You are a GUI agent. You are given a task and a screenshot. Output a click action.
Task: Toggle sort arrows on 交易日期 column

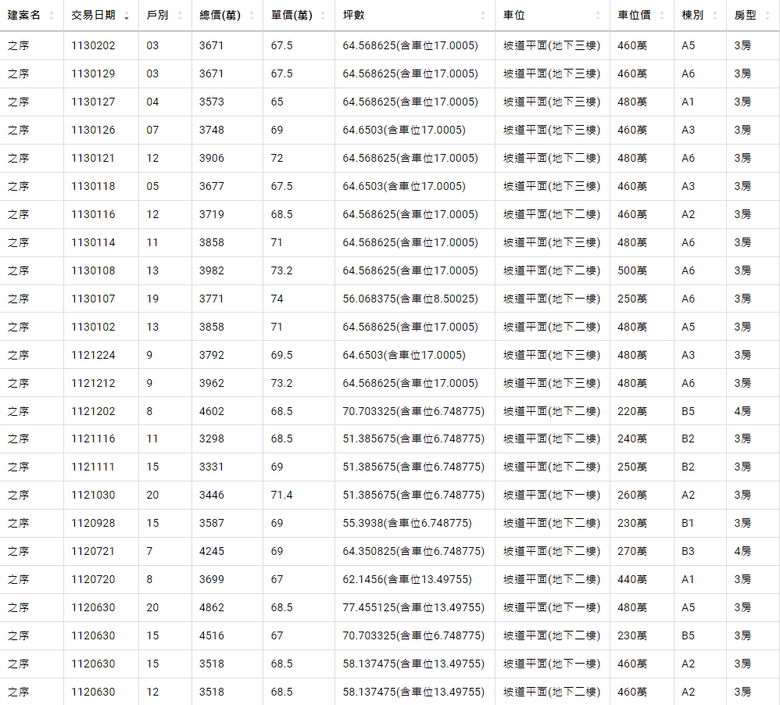126,16
